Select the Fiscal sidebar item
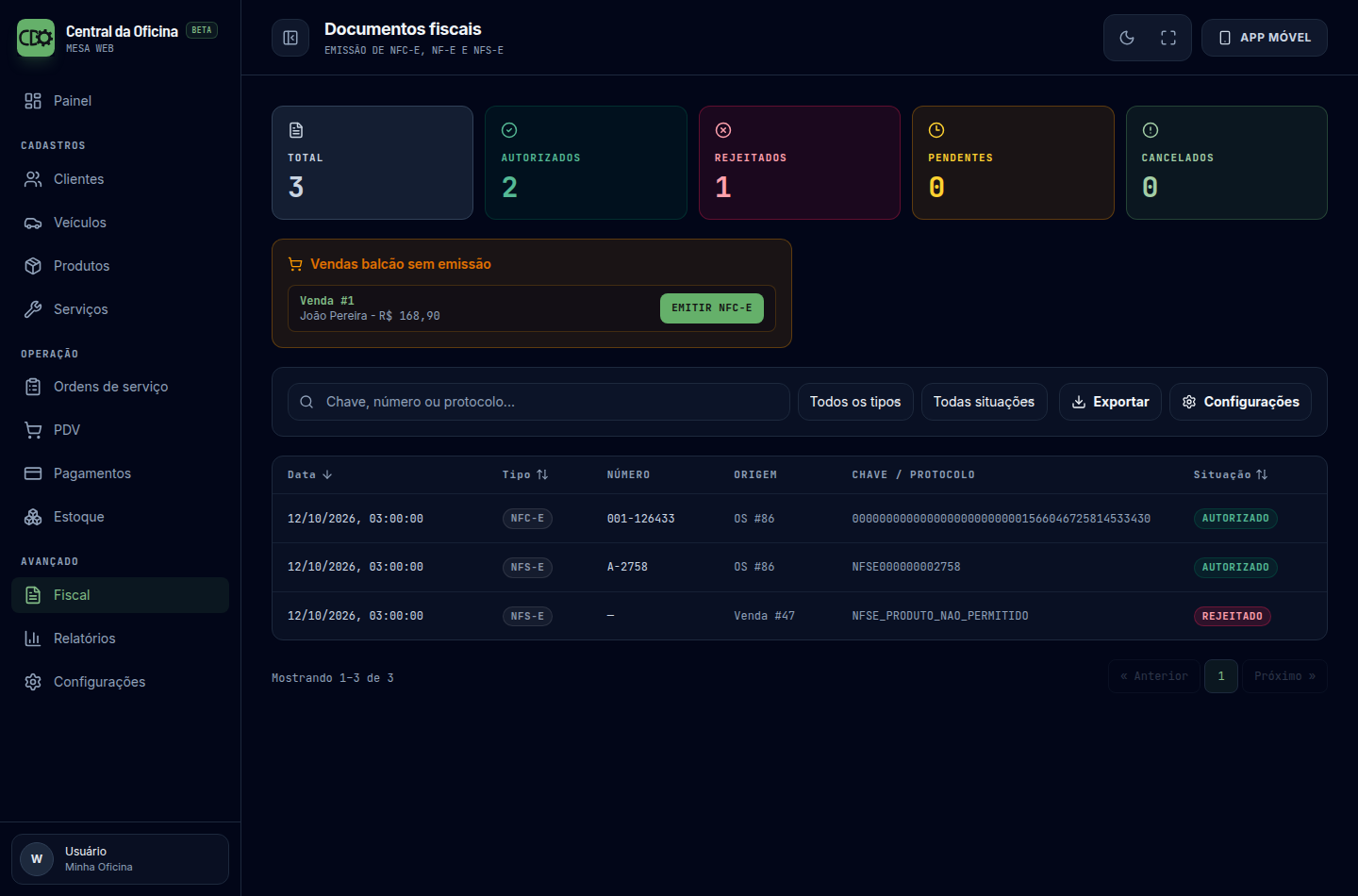Screen dimensions: 1358x896 [x=120, y=595]
